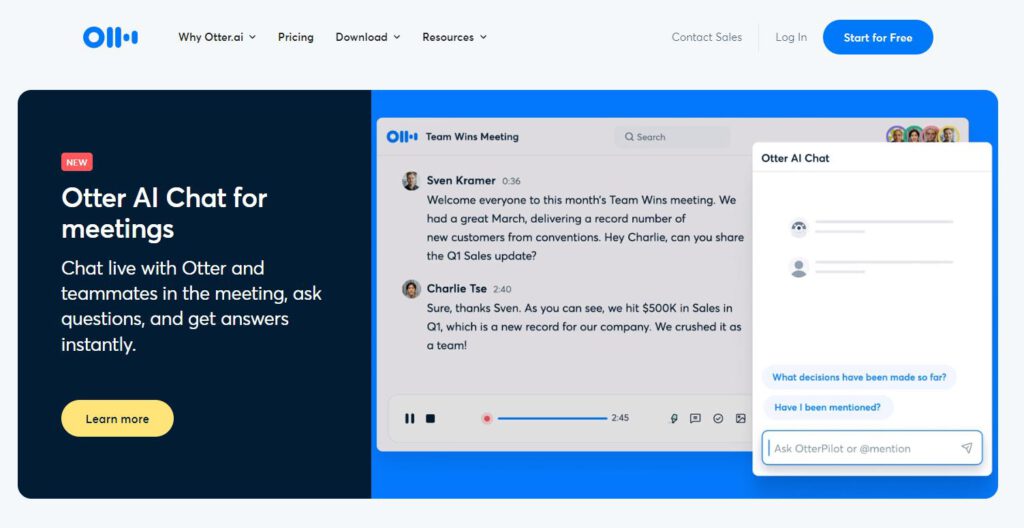The image size is (1024, 528).
Task: Click the user avatar placeholder in the AI Chat
Action: pyautogui.click(x=799, y=267)
